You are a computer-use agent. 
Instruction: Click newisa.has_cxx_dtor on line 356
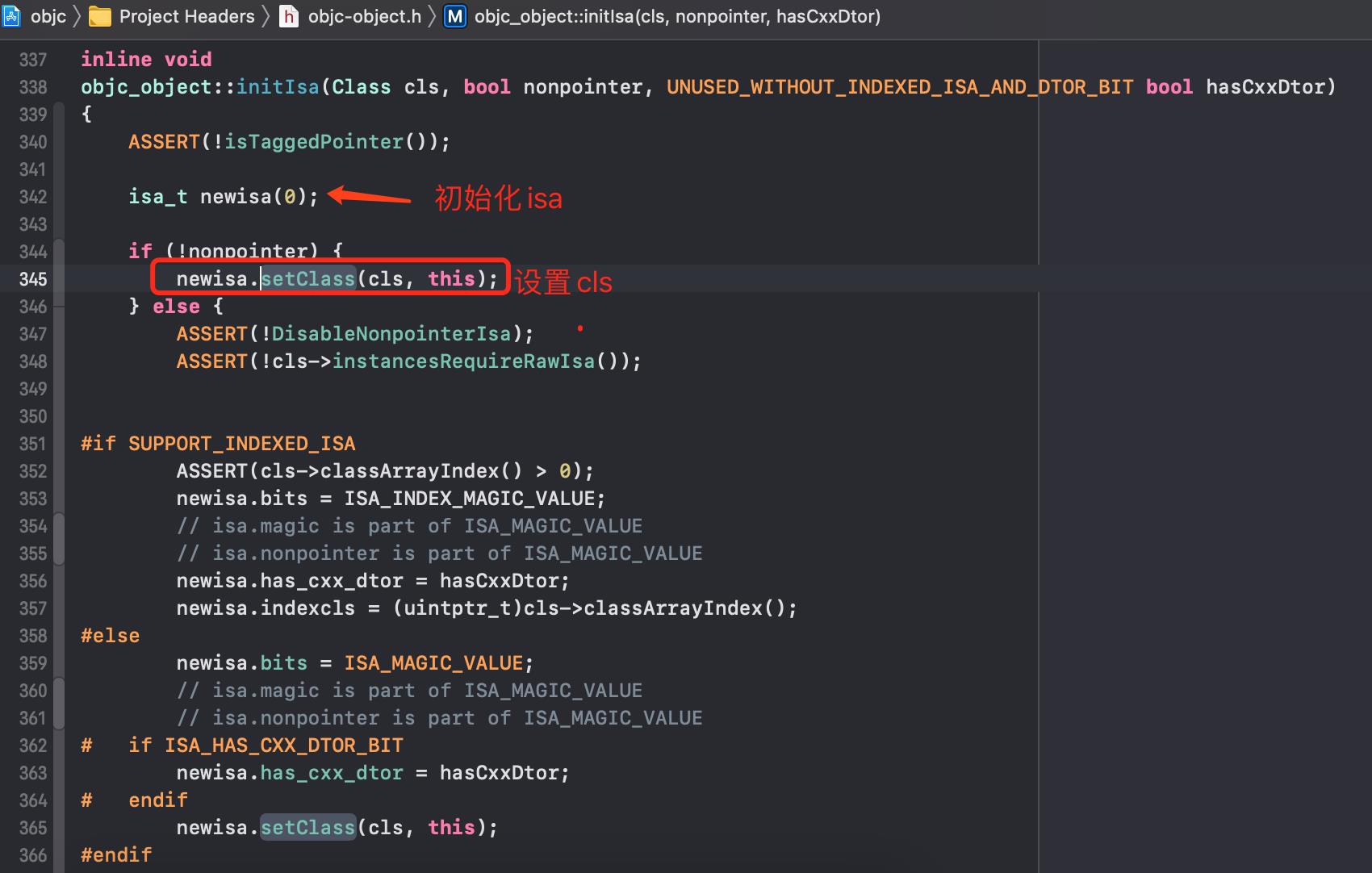coord(290,581)
